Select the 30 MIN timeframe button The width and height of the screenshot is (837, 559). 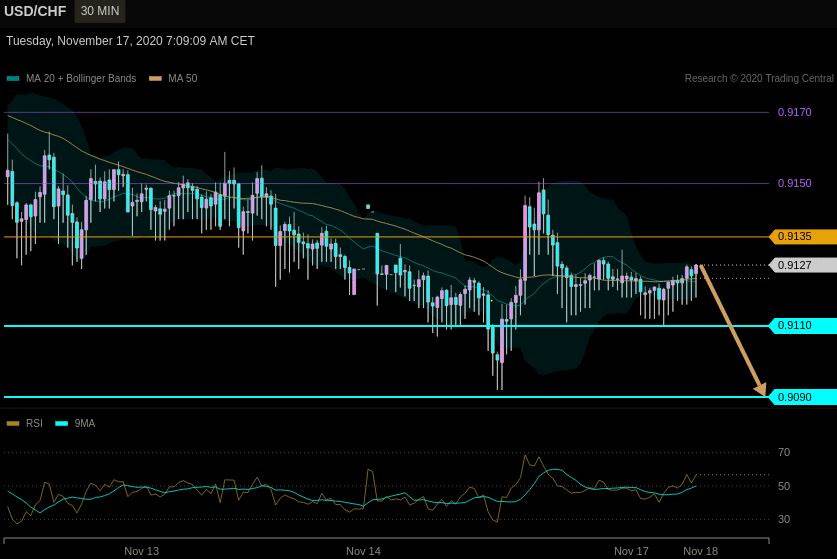100,11
